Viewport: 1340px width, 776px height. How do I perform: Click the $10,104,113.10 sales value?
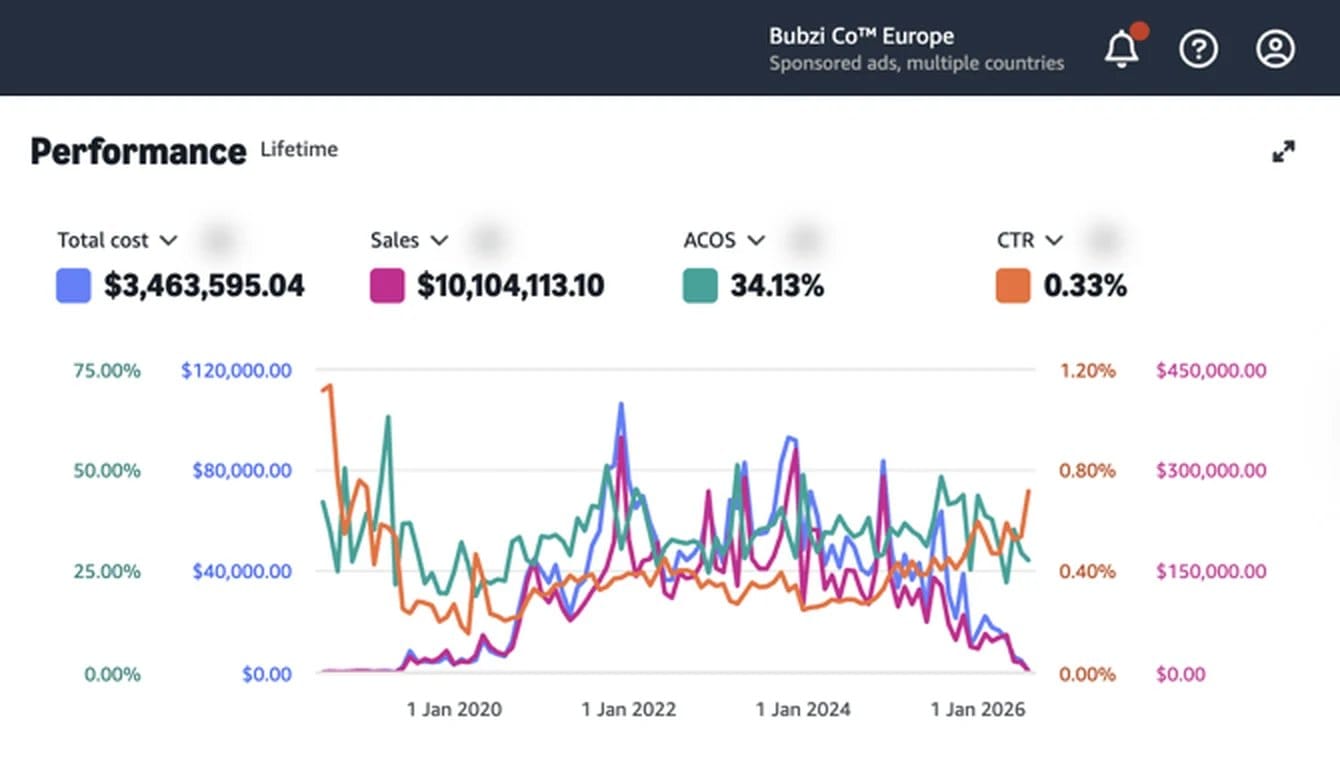coord(511,286)
